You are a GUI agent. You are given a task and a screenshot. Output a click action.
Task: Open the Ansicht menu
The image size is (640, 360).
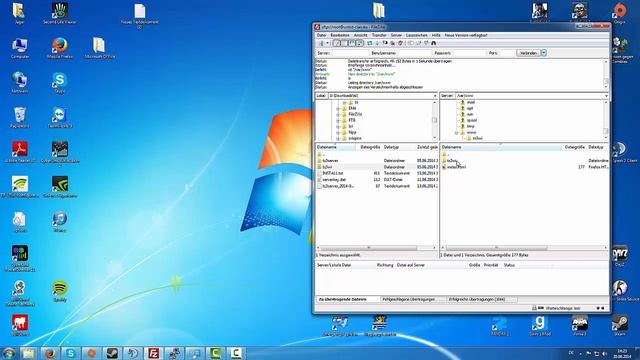[360, 35]
